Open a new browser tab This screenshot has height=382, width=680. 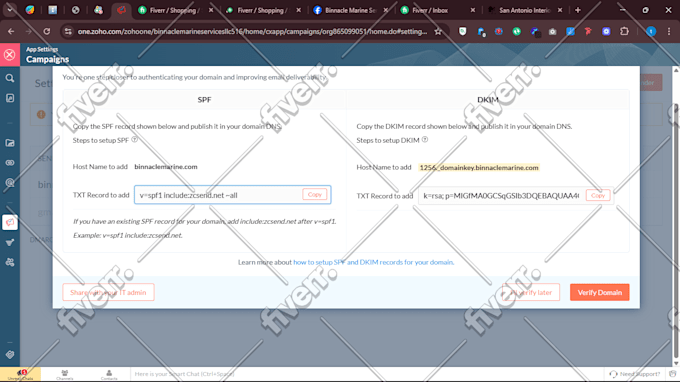pyautogui.click(x=578, y=10)
